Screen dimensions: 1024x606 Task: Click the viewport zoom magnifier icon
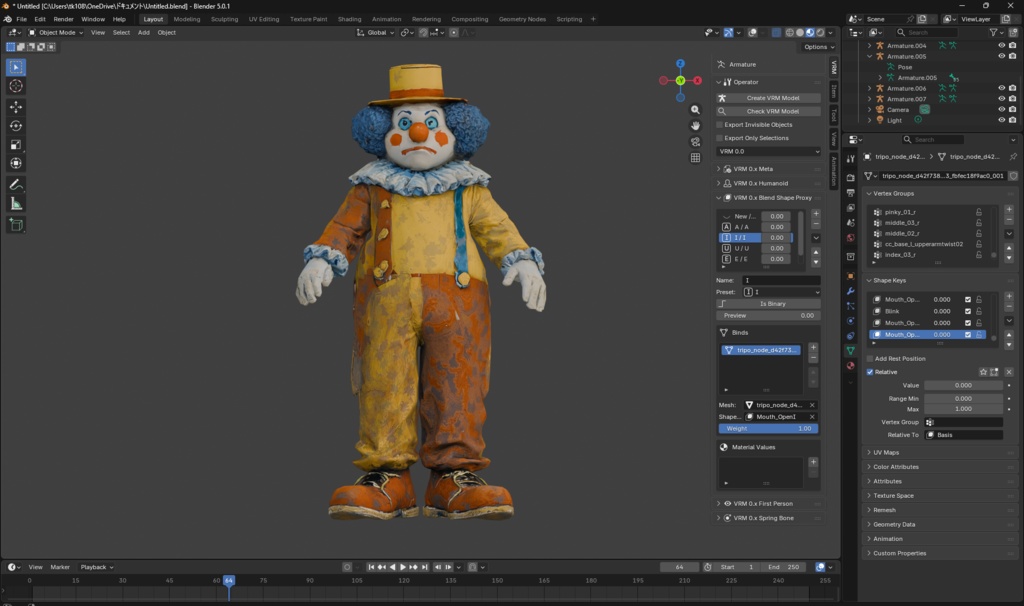pos(696,110)
